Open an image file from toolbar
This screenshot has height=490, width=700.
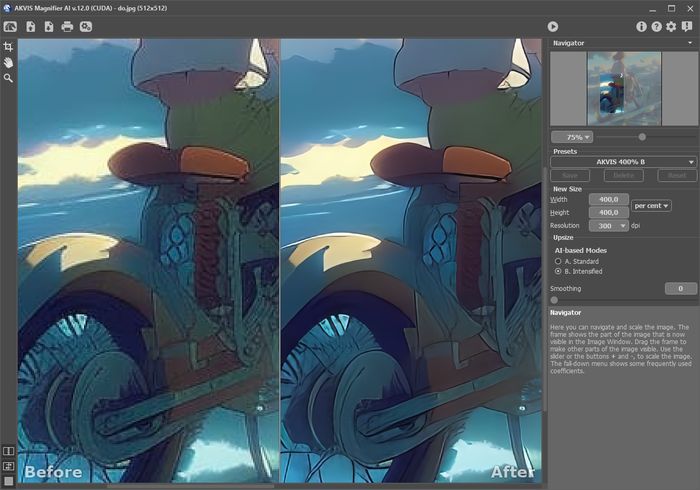point(30,27)
